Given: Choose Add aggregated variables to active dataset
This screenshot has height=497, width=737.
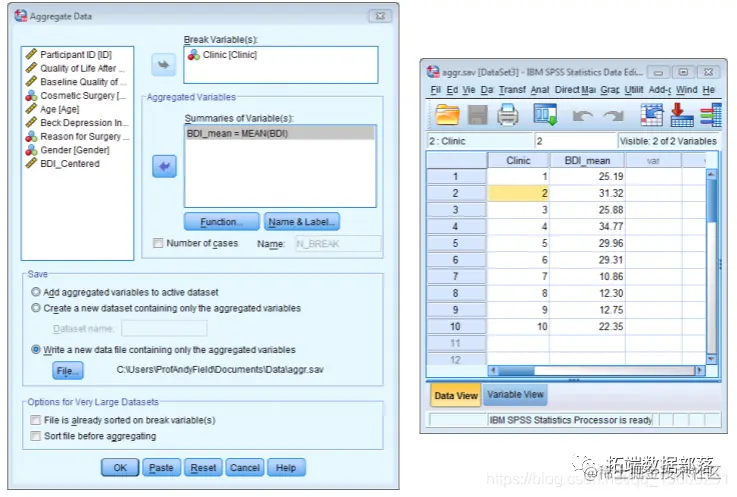Looking at the screenshot, I should click(36, 292).
